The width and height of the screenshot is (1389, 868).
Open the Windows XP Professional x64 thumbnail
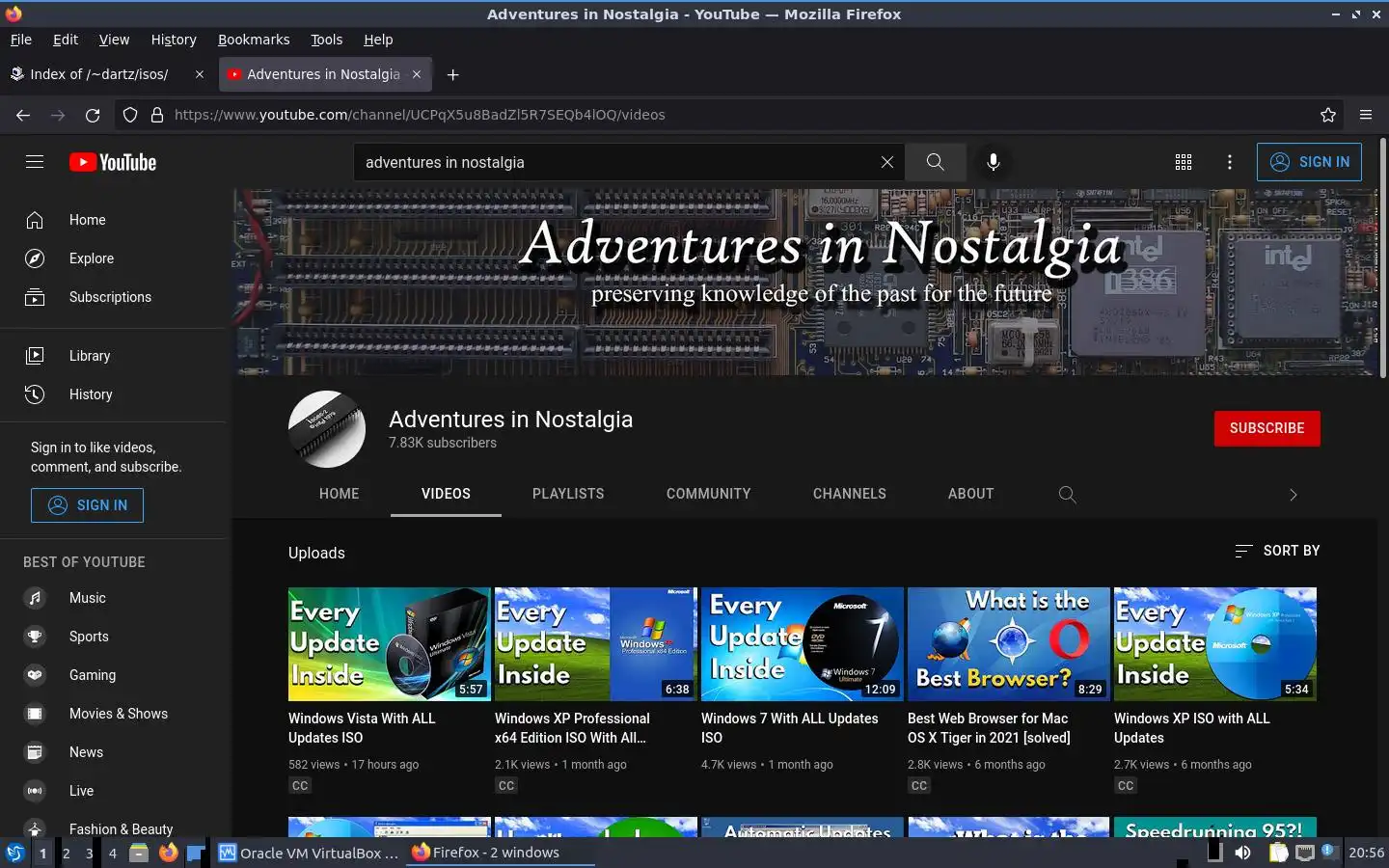(595, 644)
